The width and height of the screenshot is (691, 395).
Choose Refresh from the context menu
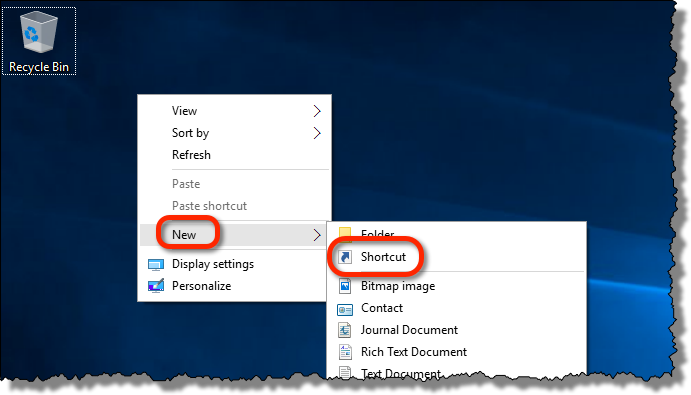pyautogui.click(x=234, y=155)
